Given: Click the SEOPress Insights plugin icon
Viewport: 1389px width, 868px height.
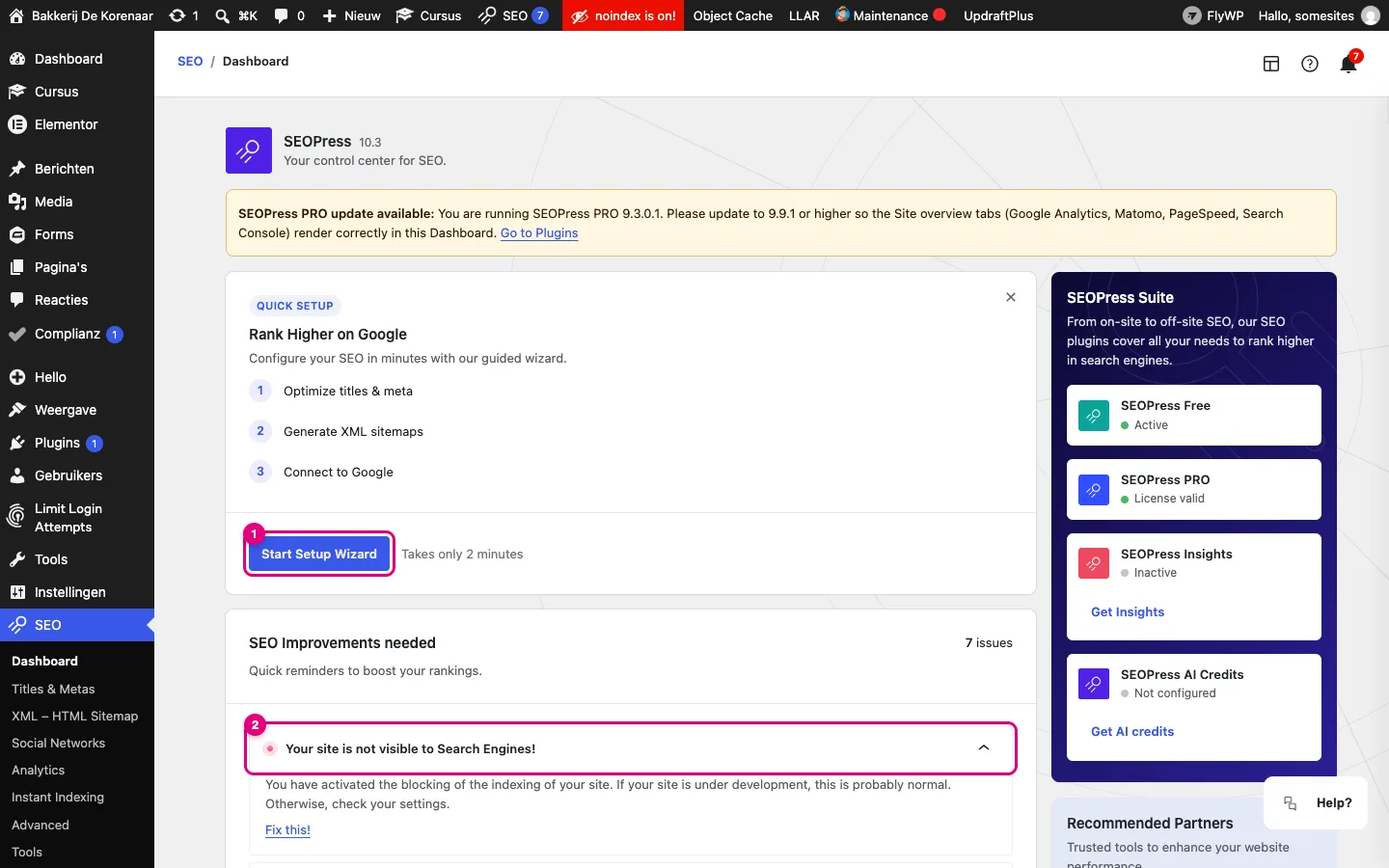Looking at the screenshot, I should click(1094, 564).
